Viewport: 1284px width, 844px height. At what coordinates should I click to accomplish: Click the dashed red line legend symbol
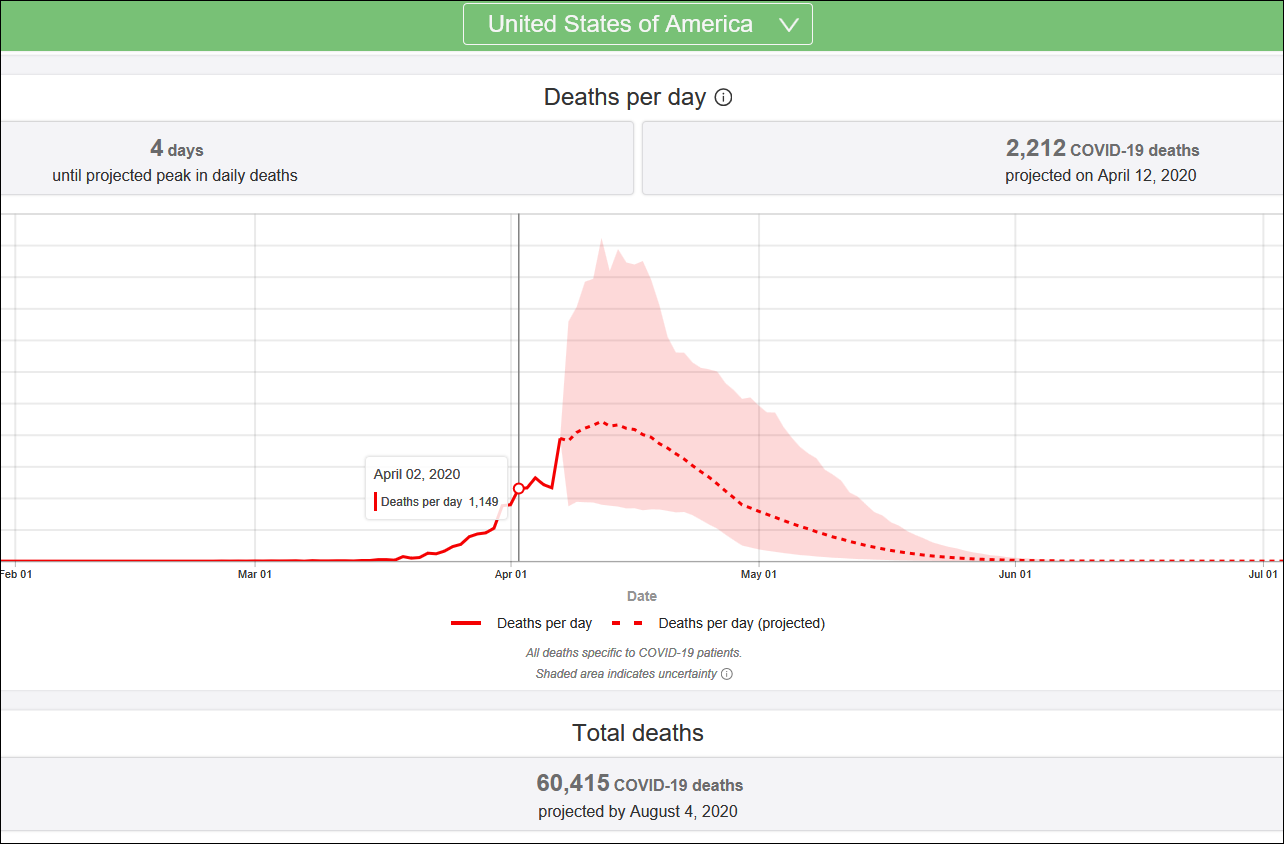point(627,623)
